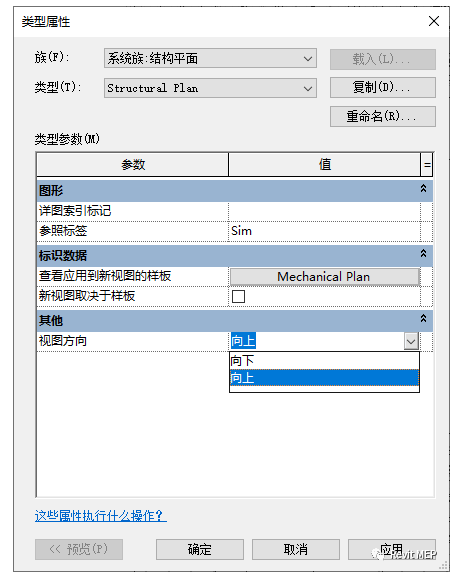
Task: Open the 类型 Structural Plan dropdown
Action: pyautogui.click(x=210, y=88)
